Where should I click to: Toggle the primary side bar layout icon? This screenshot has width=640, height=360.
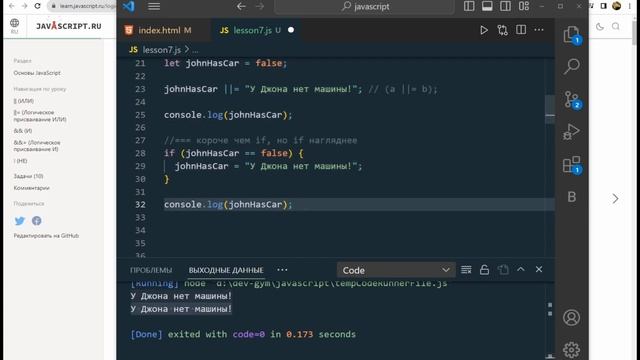pyautogui.click(x=469, y=6)
